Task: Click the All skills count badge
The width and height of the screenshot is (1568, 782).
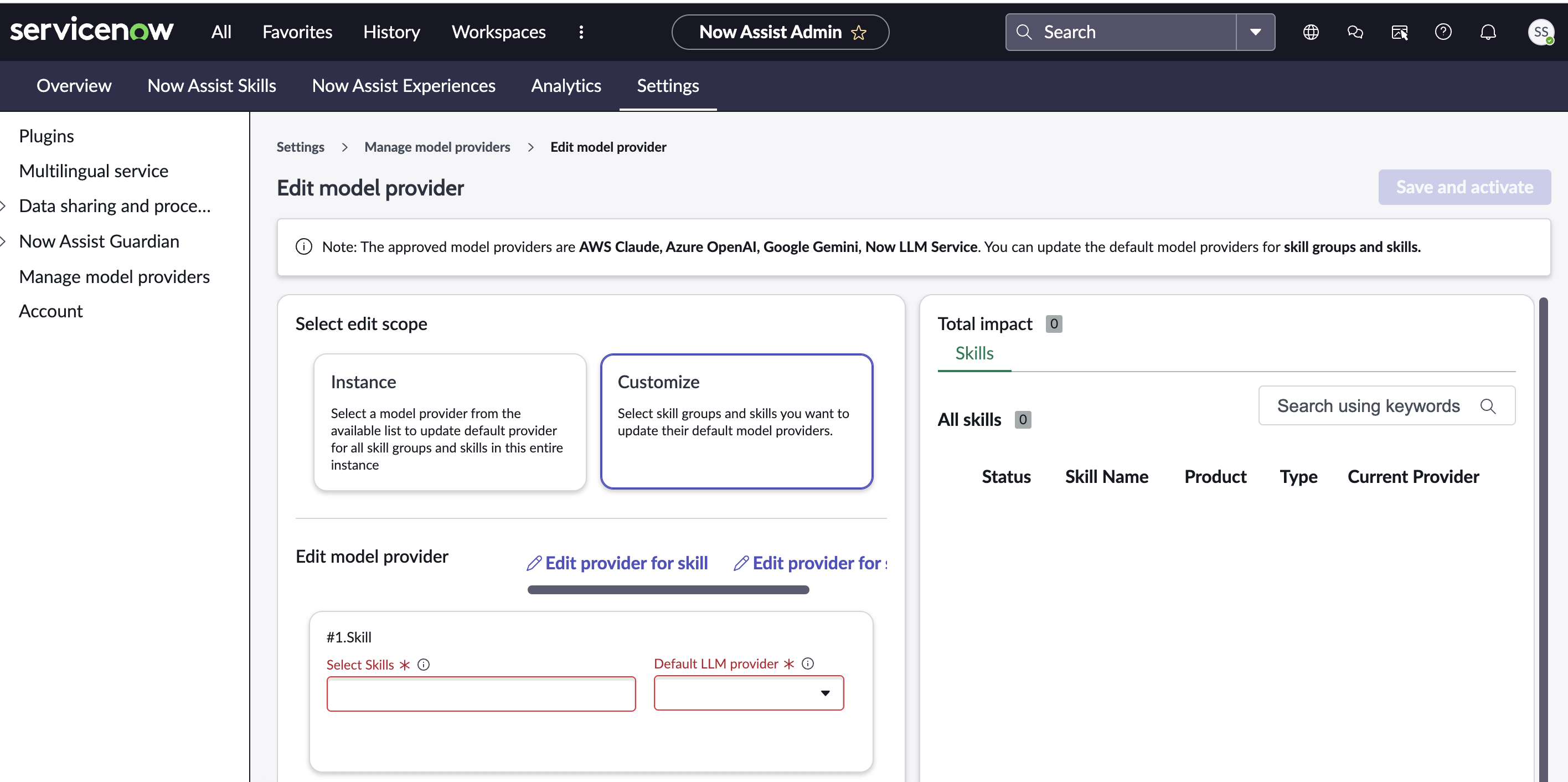Action: coord(1023,420)
